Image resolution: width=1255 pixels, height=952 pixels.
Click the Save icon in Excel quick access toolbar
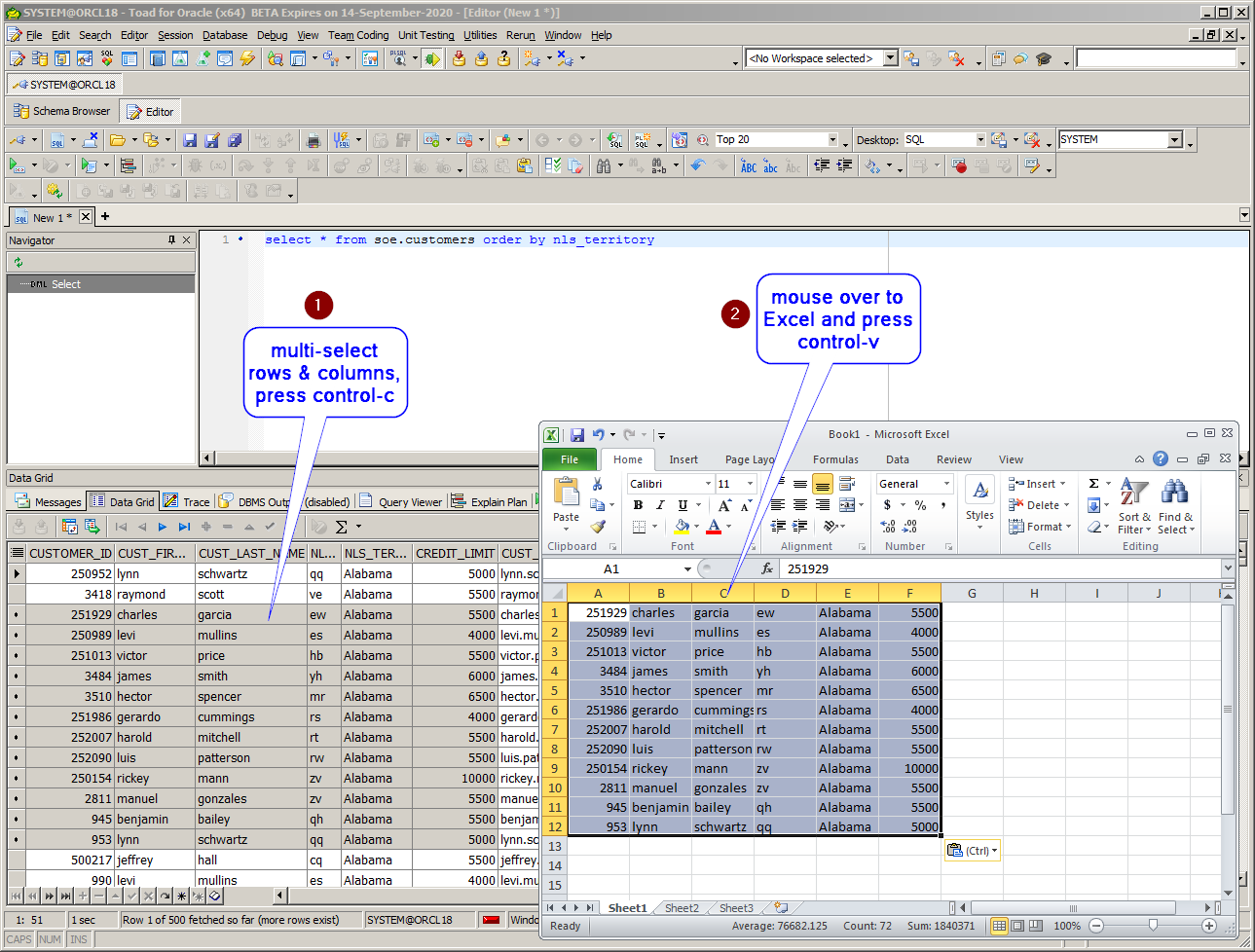577,435
